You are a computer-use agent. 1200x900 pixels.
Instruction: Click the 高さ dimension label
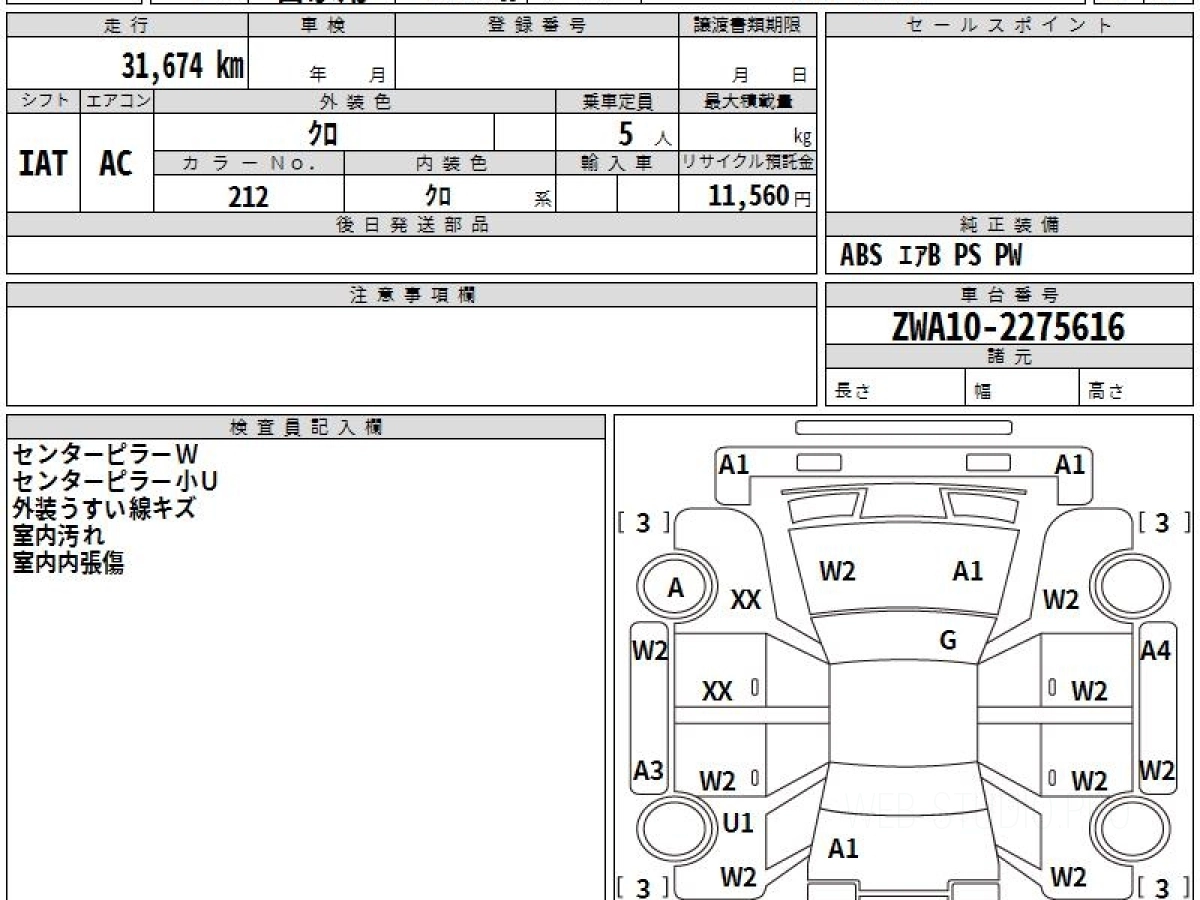(1106, 392)
